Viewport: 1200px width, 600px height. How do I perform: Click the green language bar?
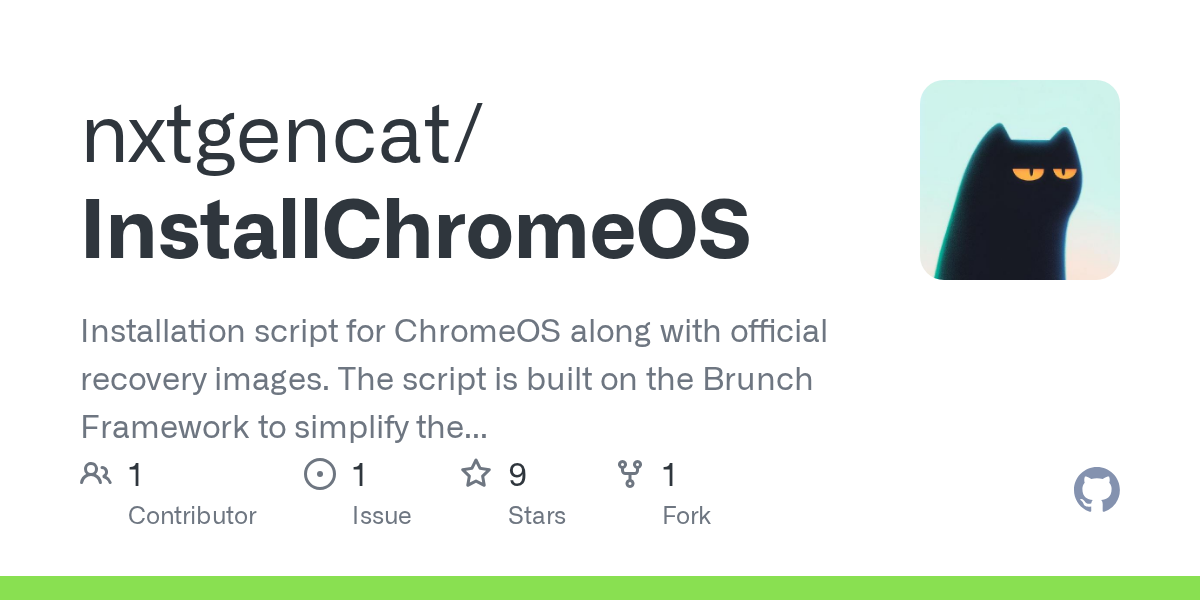point(600,588)
